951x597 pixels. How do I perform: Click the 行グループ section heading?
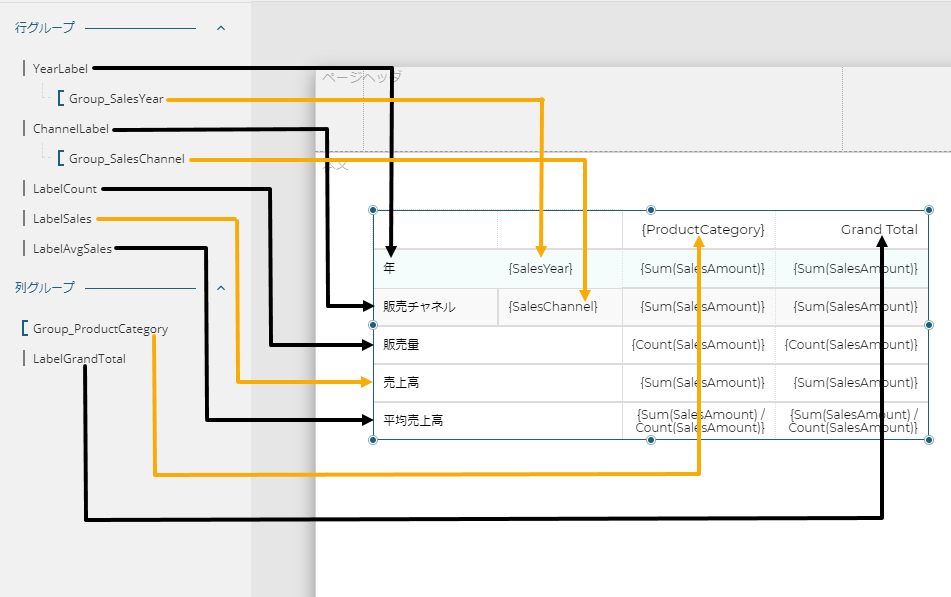pos(44,27)
